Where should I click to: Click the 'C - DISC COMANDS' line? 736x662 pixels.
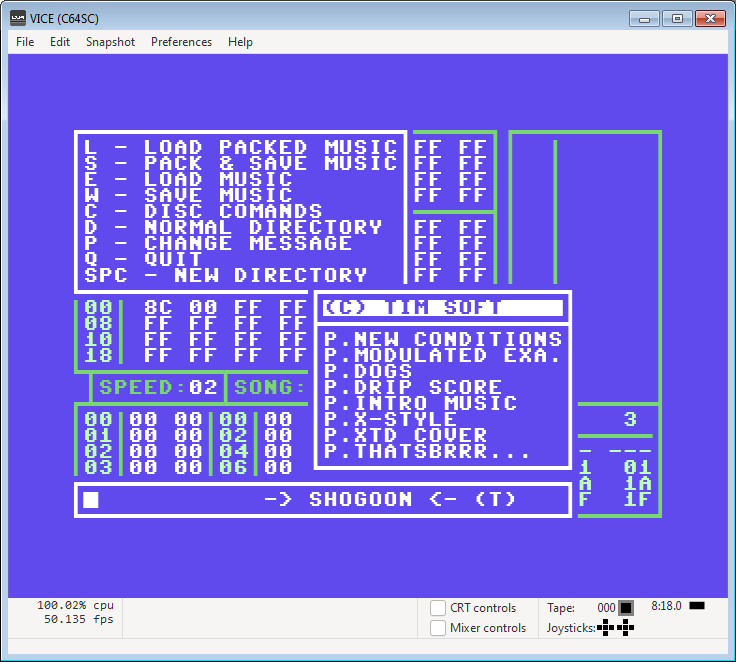click(203, 211)
